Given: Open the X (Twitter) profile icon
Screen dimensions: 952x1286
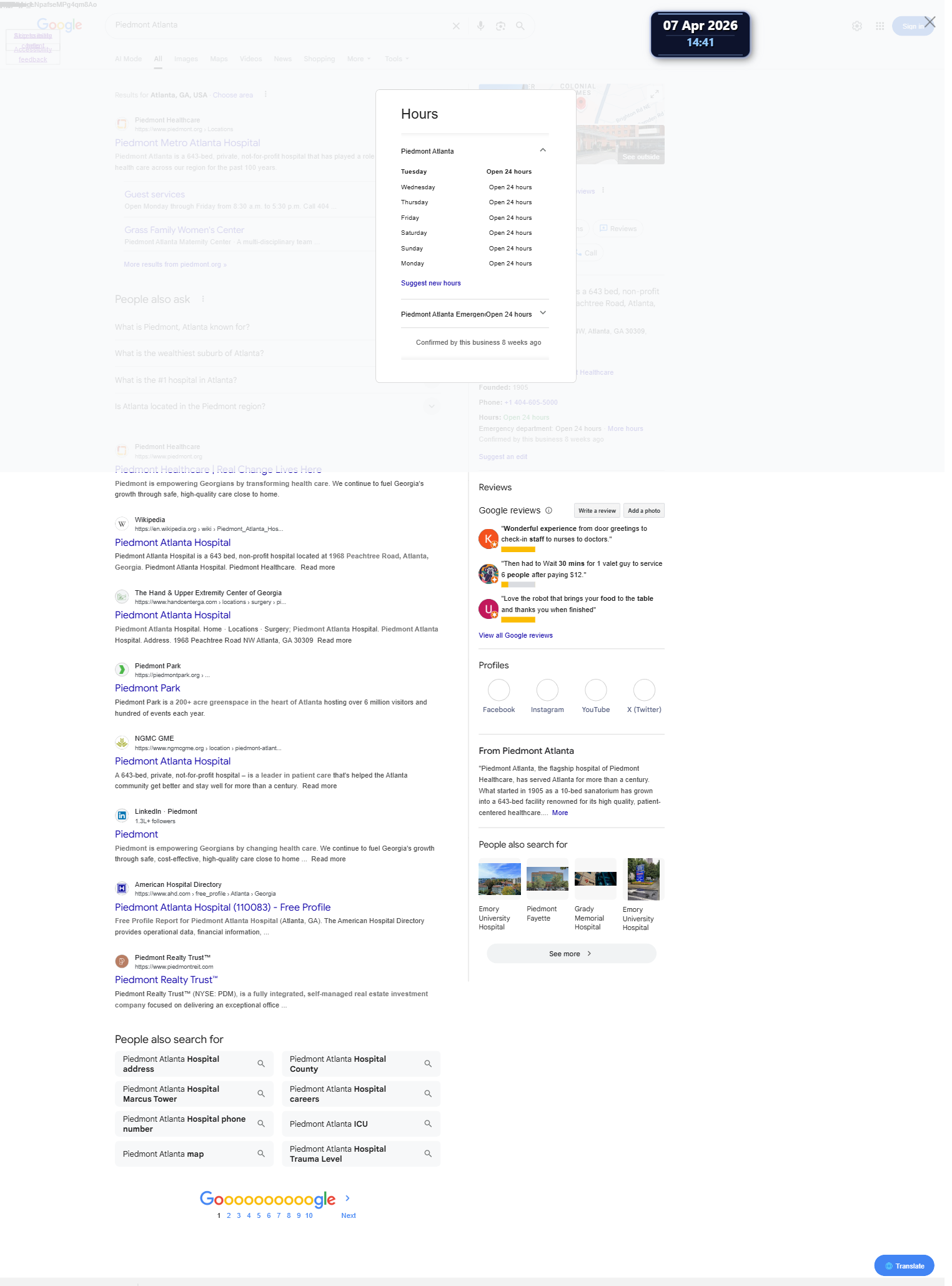Looking at the screenshot, I should pyautogui.click(x=644, y=690).
